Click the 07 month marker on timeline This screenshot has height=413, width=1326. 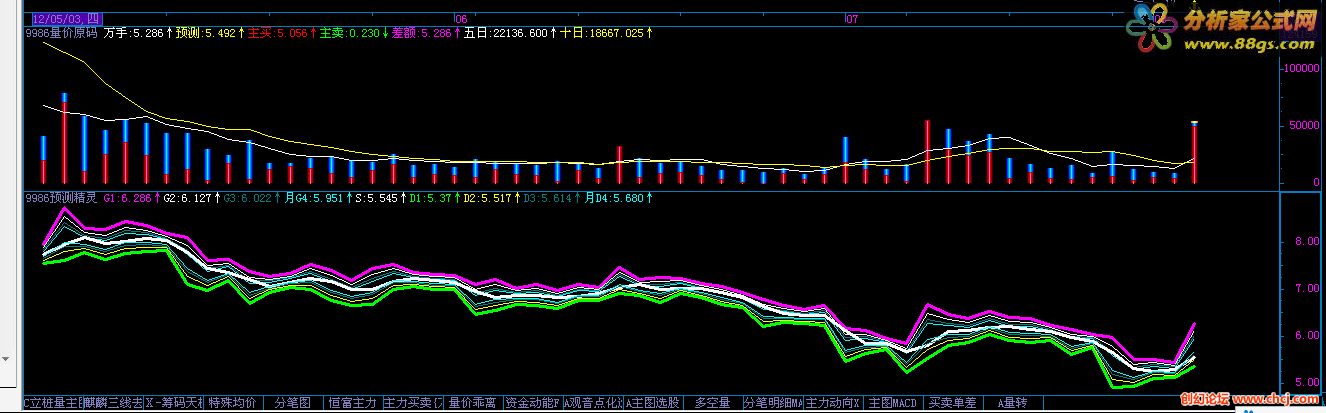[x=853, y=18]
